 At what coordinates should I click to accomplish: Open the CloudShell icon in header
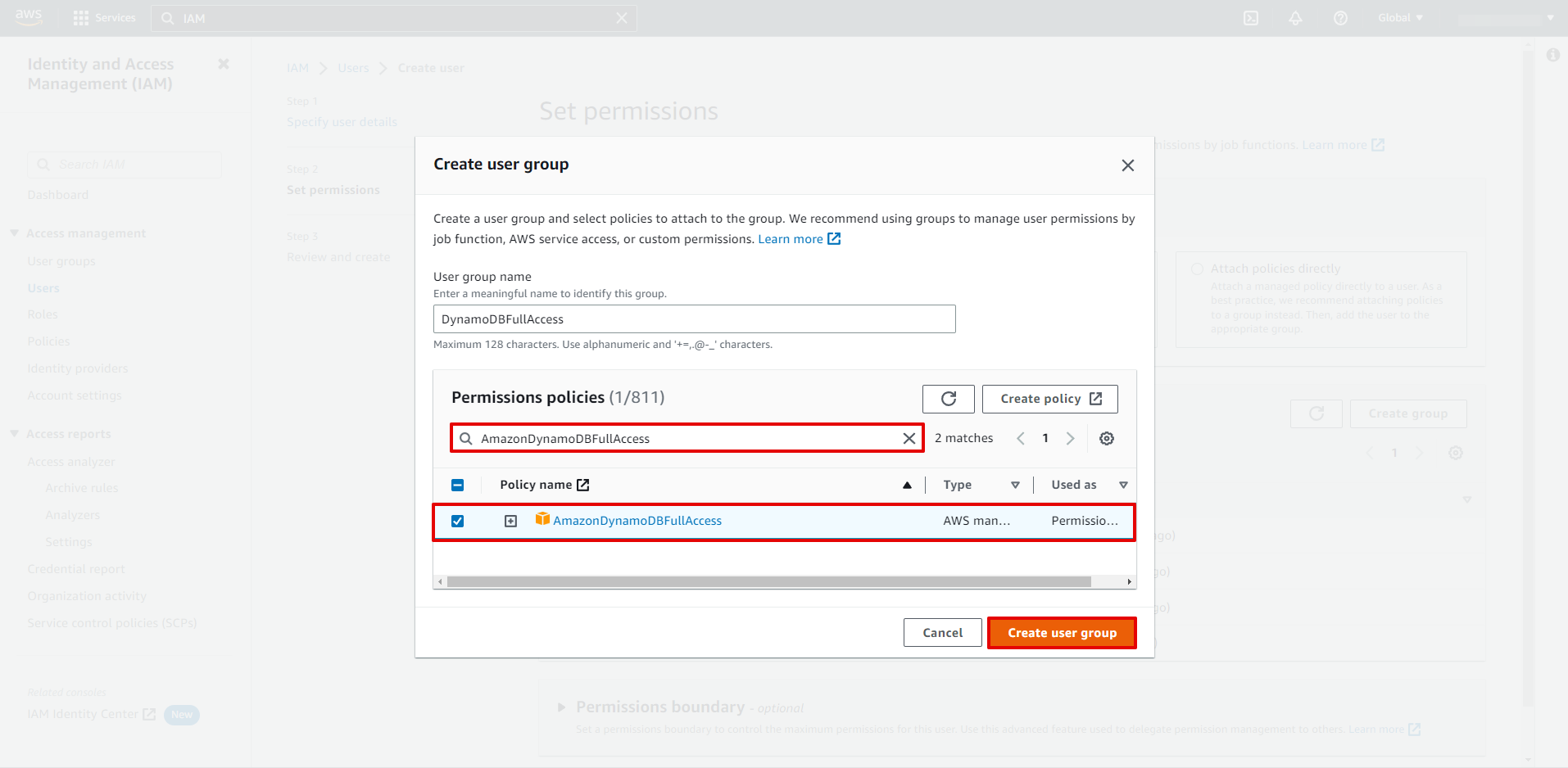pos(1251,18)
